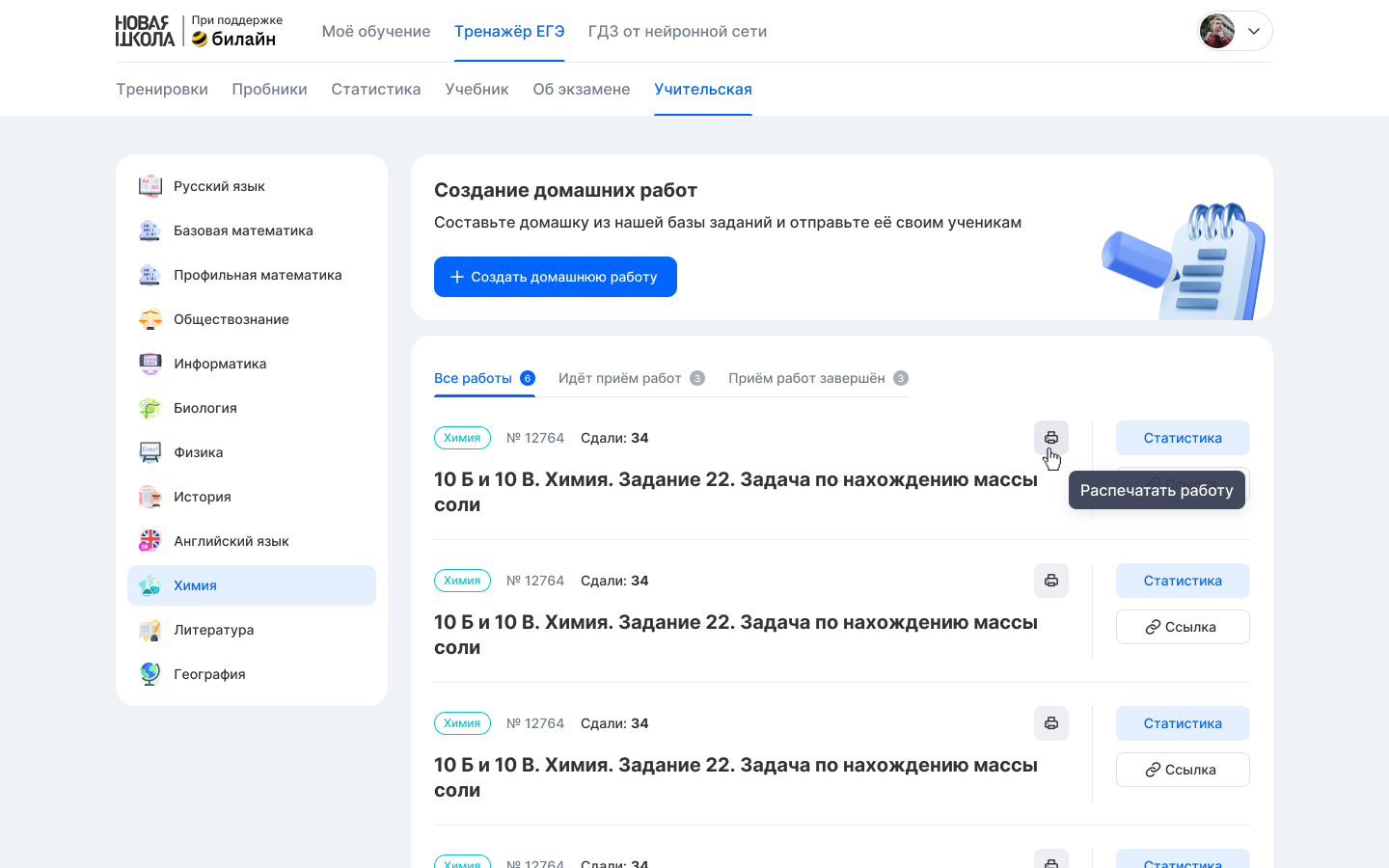
Task: Click the Химия tag on second homework
Action: click(462, 581)
